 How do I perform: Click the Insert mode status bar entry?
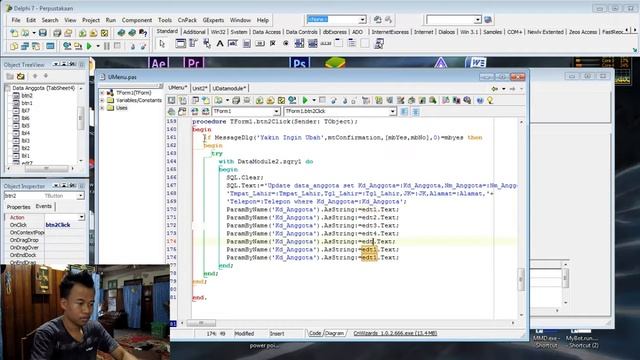click(x=277, y=334)
